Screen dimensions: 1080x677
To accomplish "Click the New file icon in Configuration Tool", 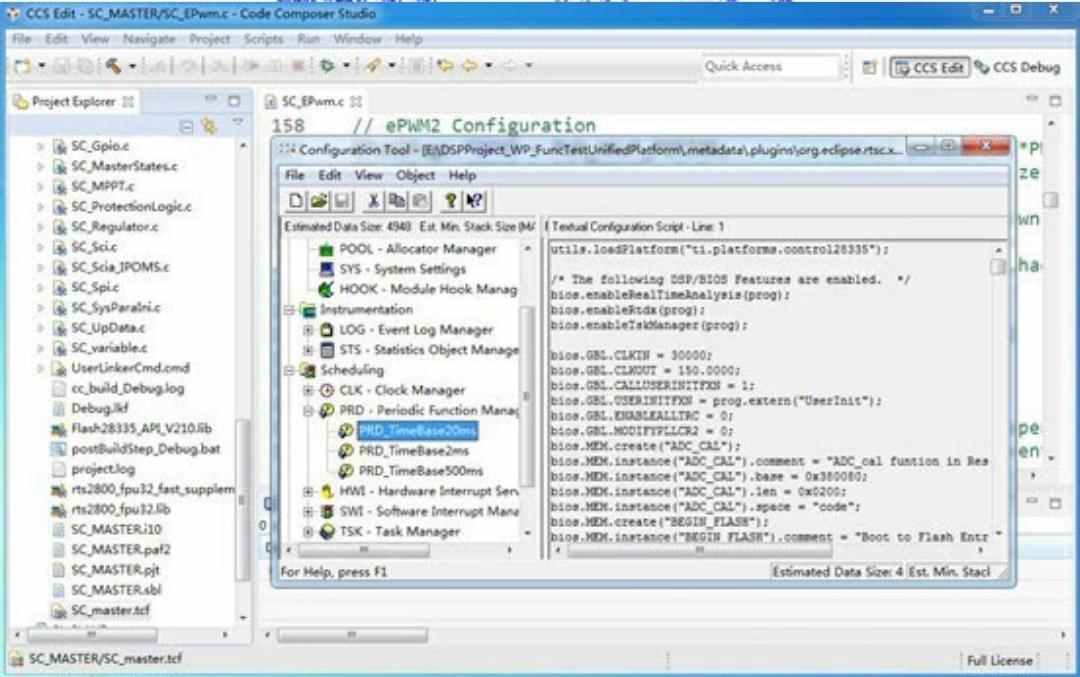I will (295, 200).
